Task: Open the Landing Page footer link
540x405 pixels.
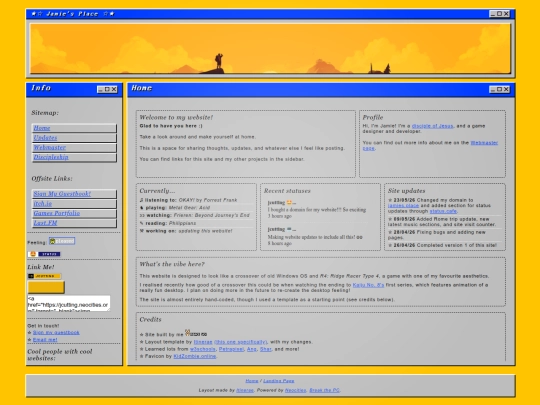Action: pyautogui.click(x=279, y=381)
